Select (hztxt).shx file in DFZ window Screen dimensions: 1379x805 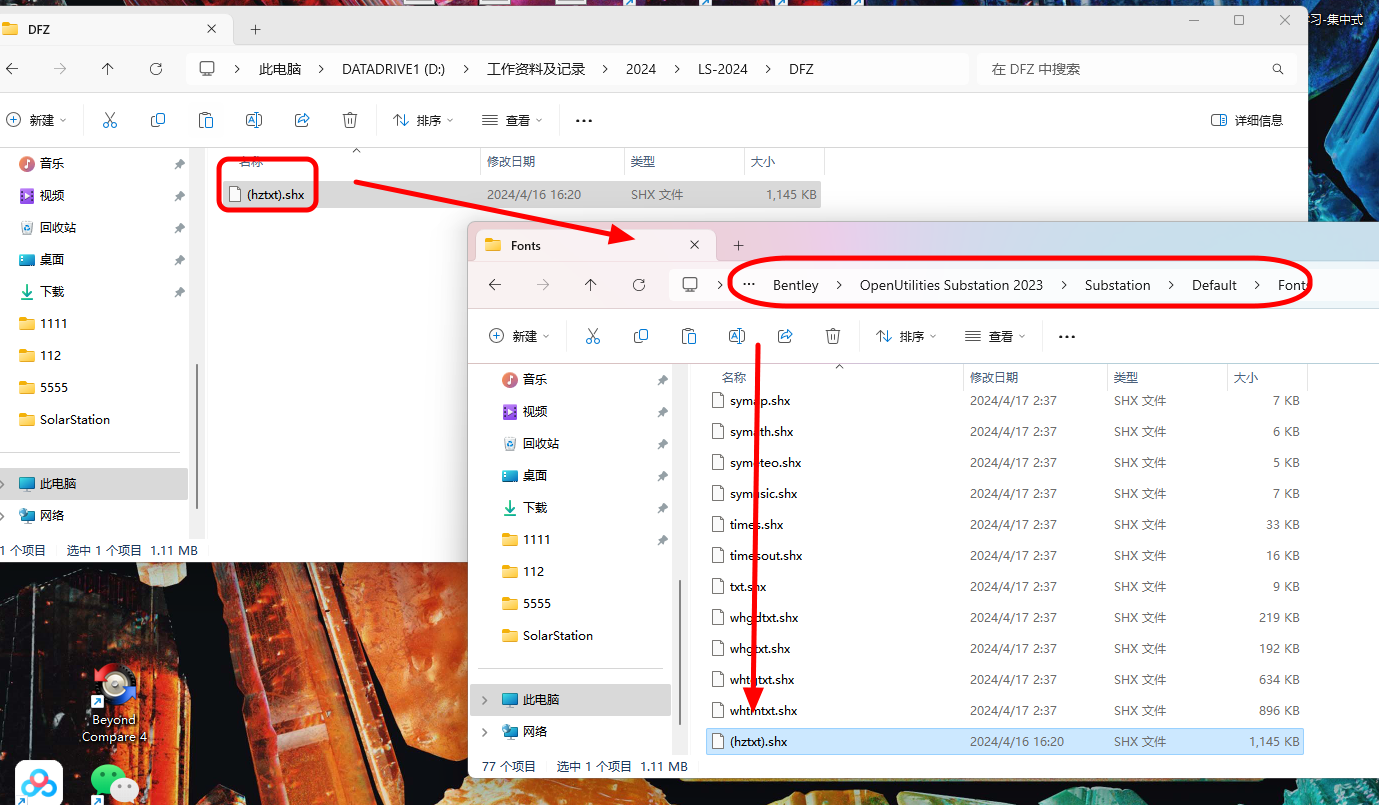[523, 194]
